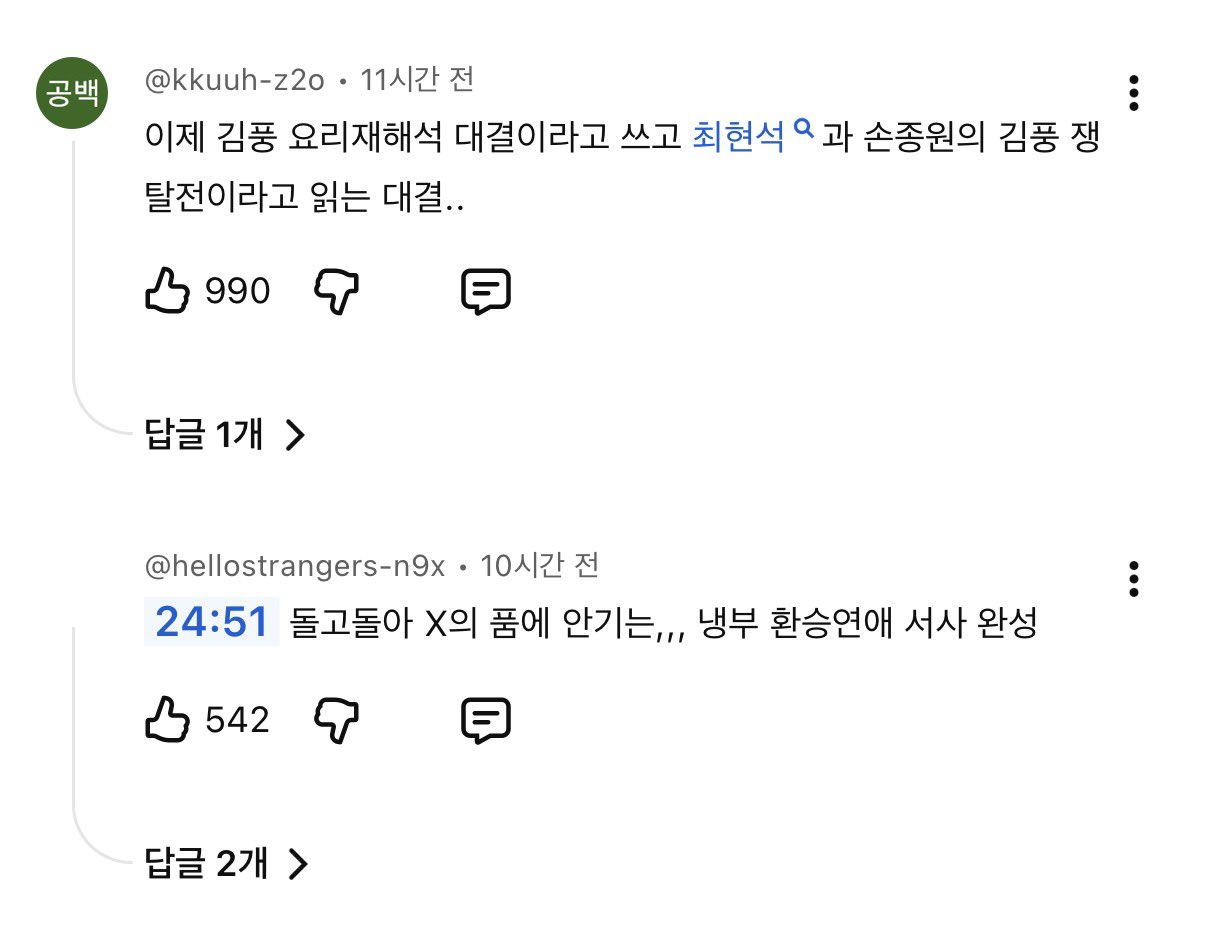The height and width of the screenshot is (936, 1206).
Task: Click reply icon under @hellostrangers-n9x's comment
Action: [x=486, y=720]
